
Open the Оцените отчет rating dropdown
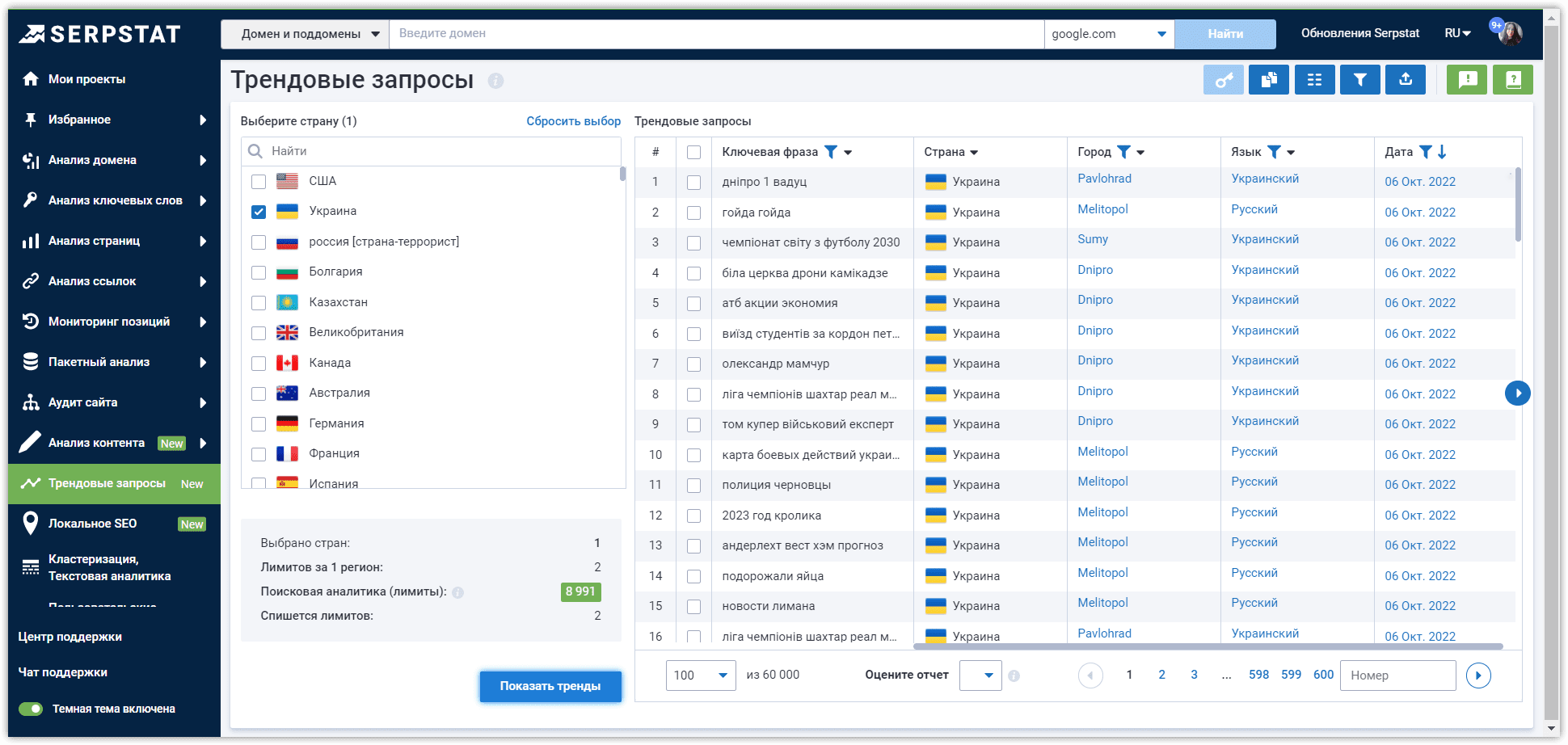click(980, 676)
